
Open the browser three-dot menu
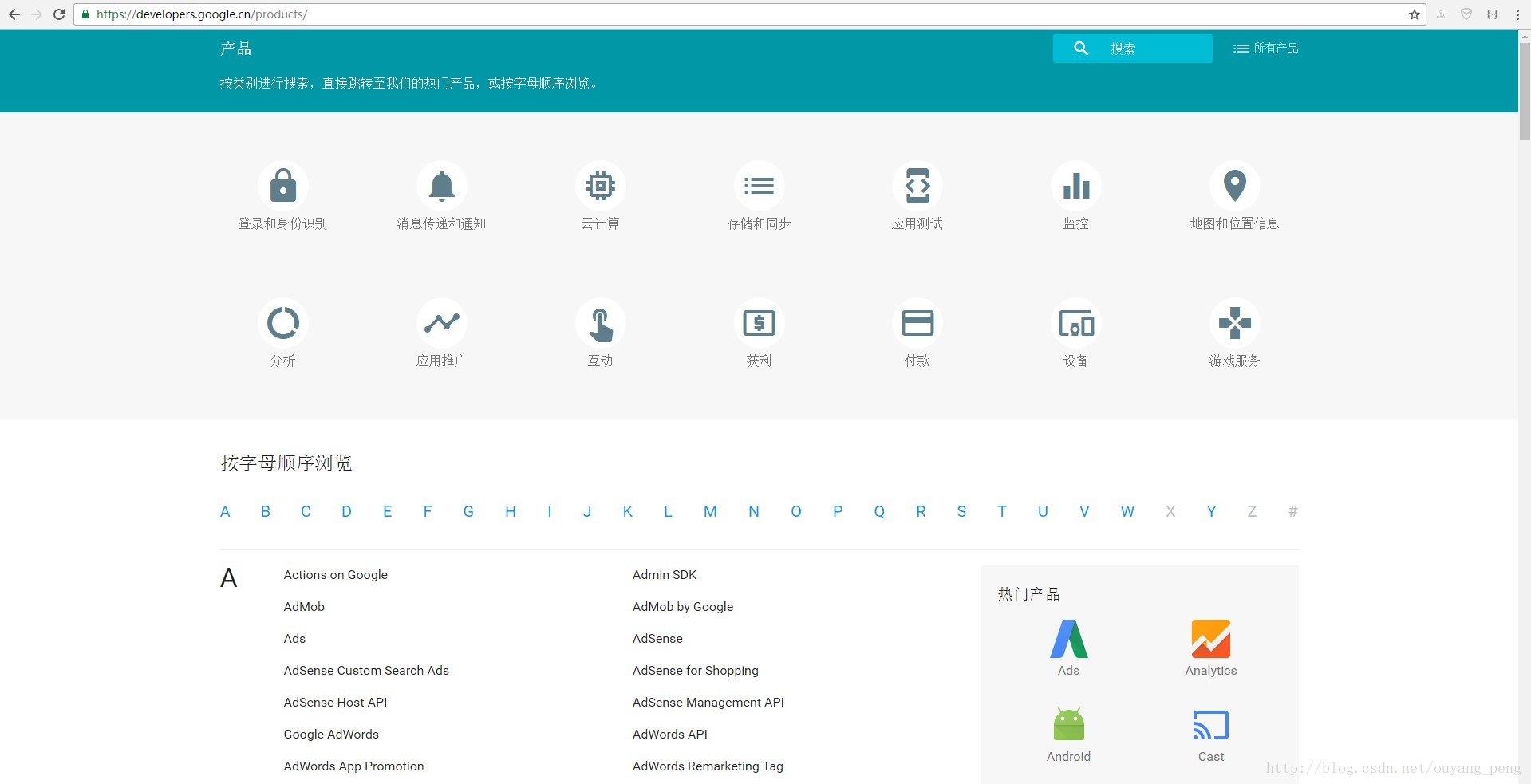pyautogui.click(x=1517, y=14)
